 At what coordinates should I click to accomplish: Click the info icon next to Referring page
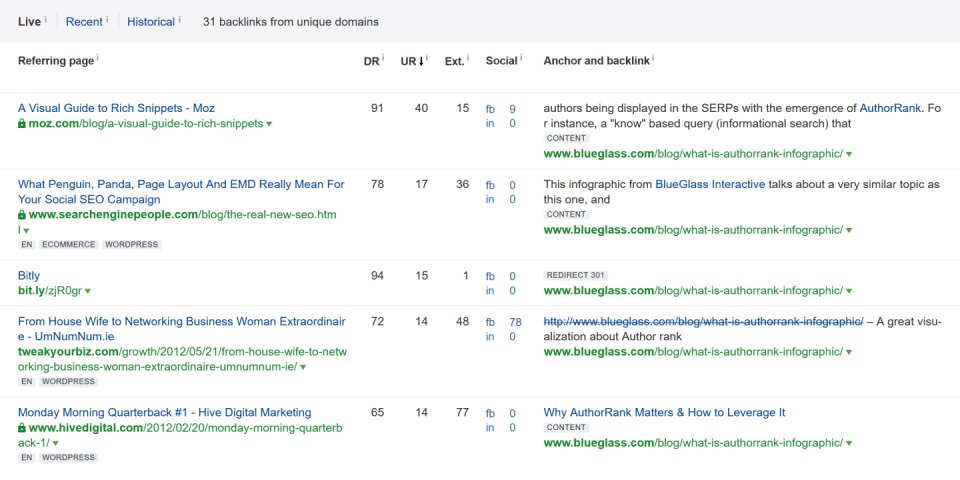coord(98,58)
